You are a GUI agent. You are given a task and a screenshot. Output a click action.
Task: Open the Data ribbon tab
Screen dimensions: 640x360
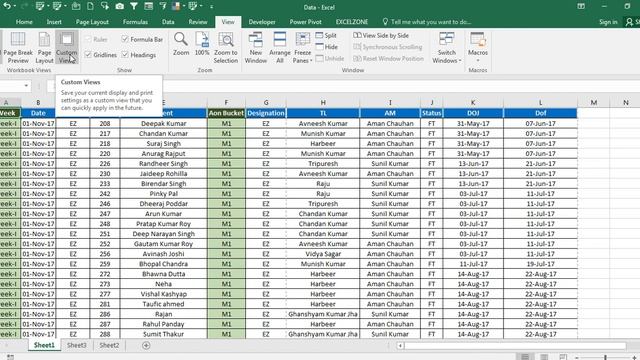(x=168, y=22)
